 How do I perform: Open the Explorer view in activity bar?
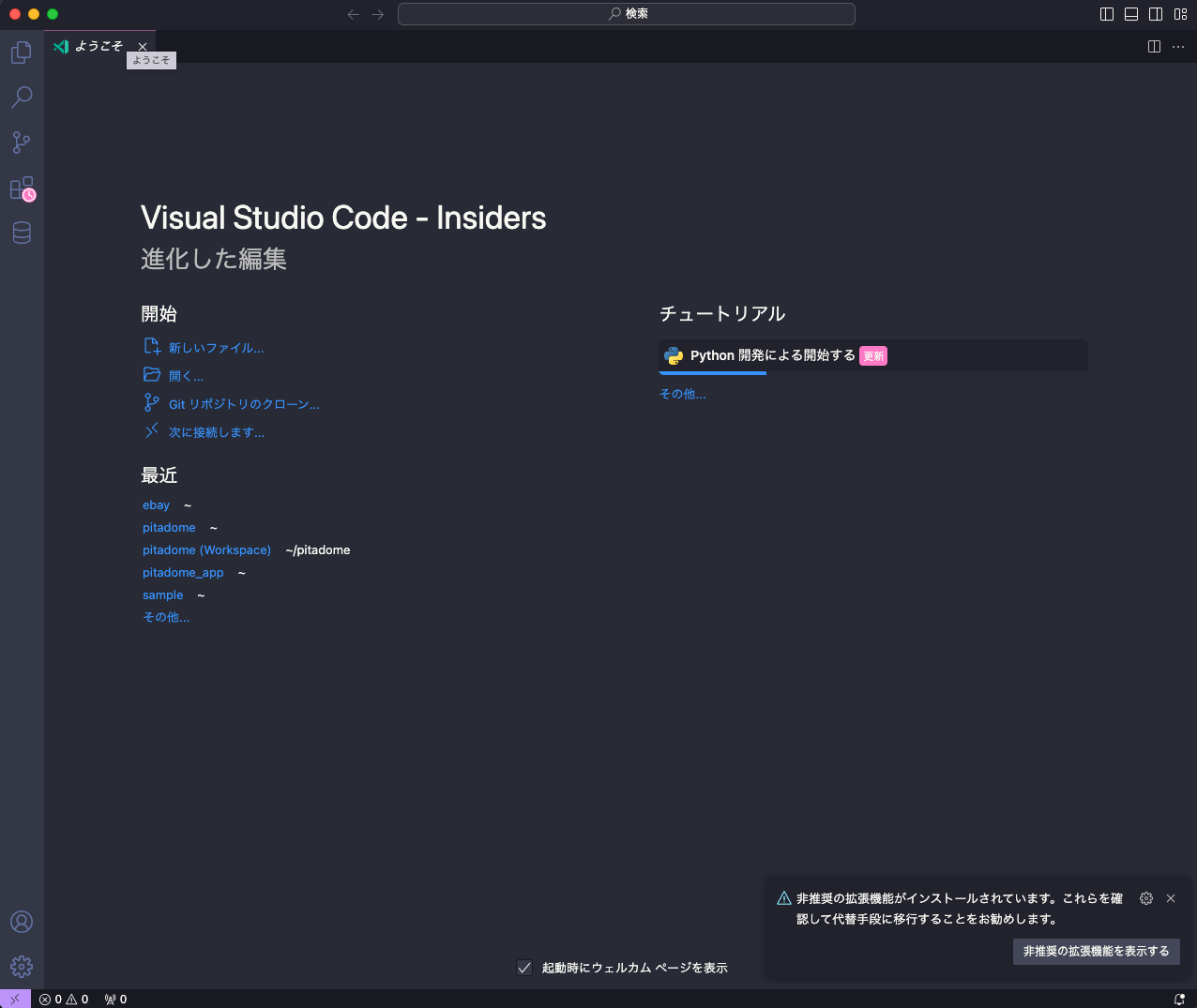point(22,53)
